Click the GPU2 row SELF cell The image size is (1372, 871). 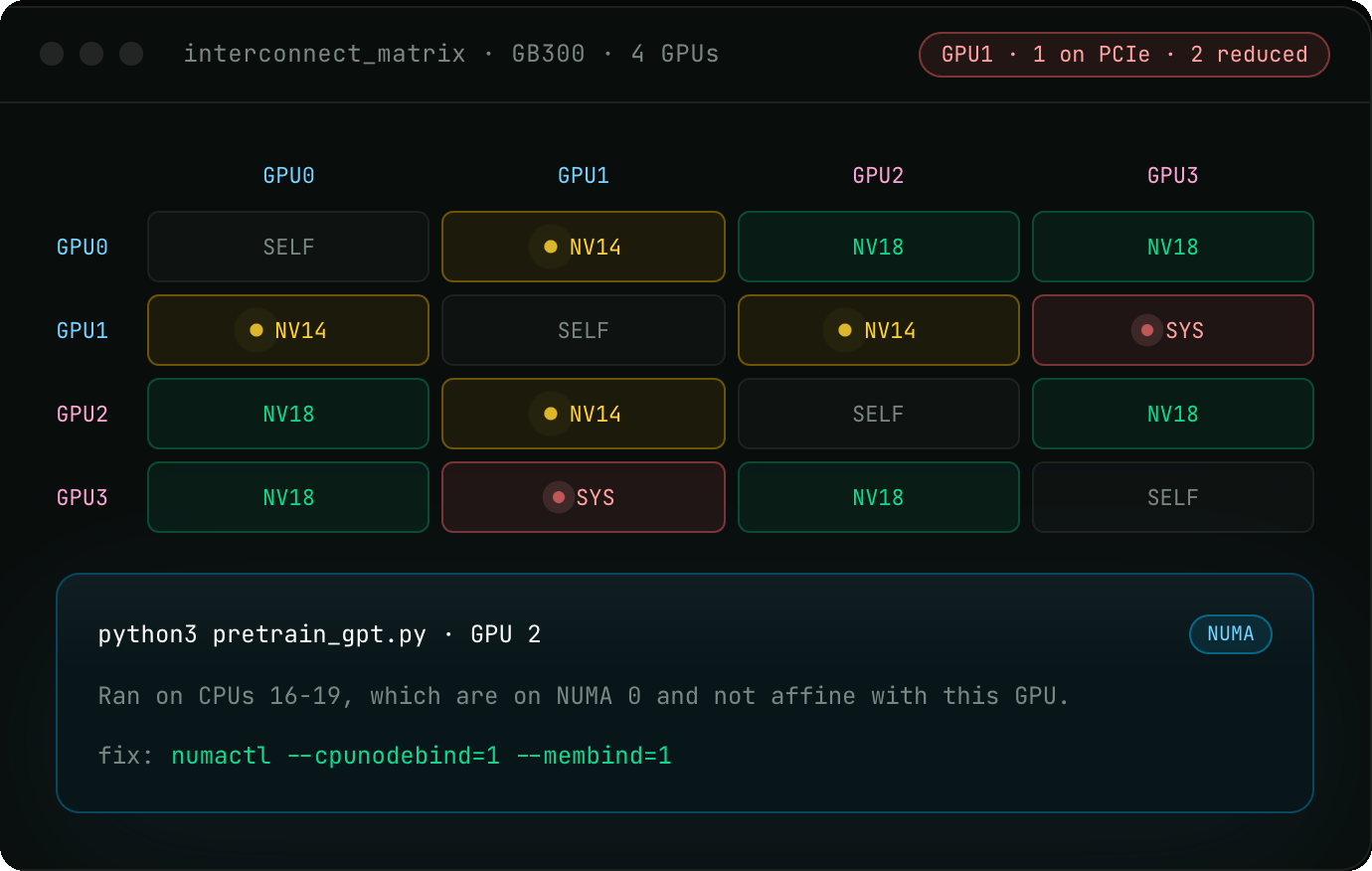point(878,414)
